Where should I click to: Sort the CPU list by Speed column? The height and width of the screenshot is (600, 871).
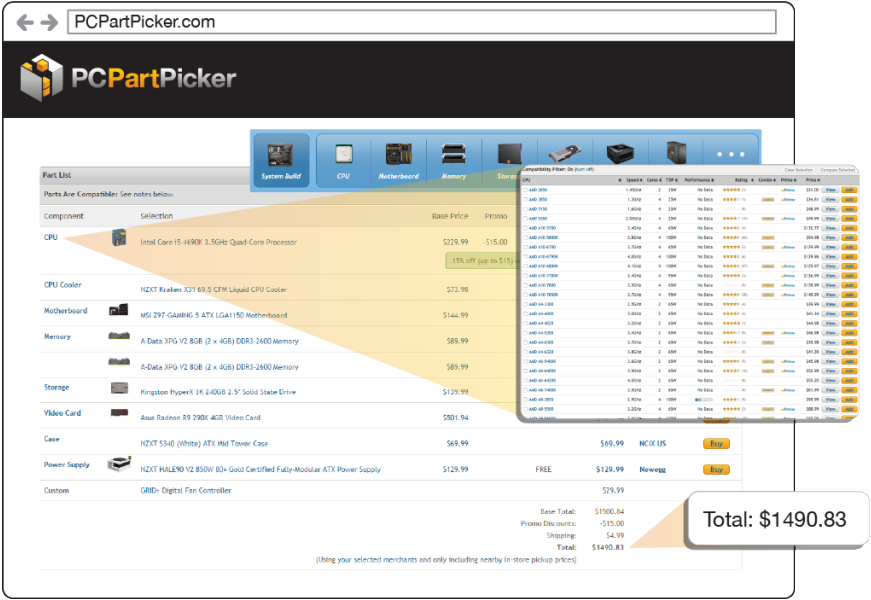[634, 179]
